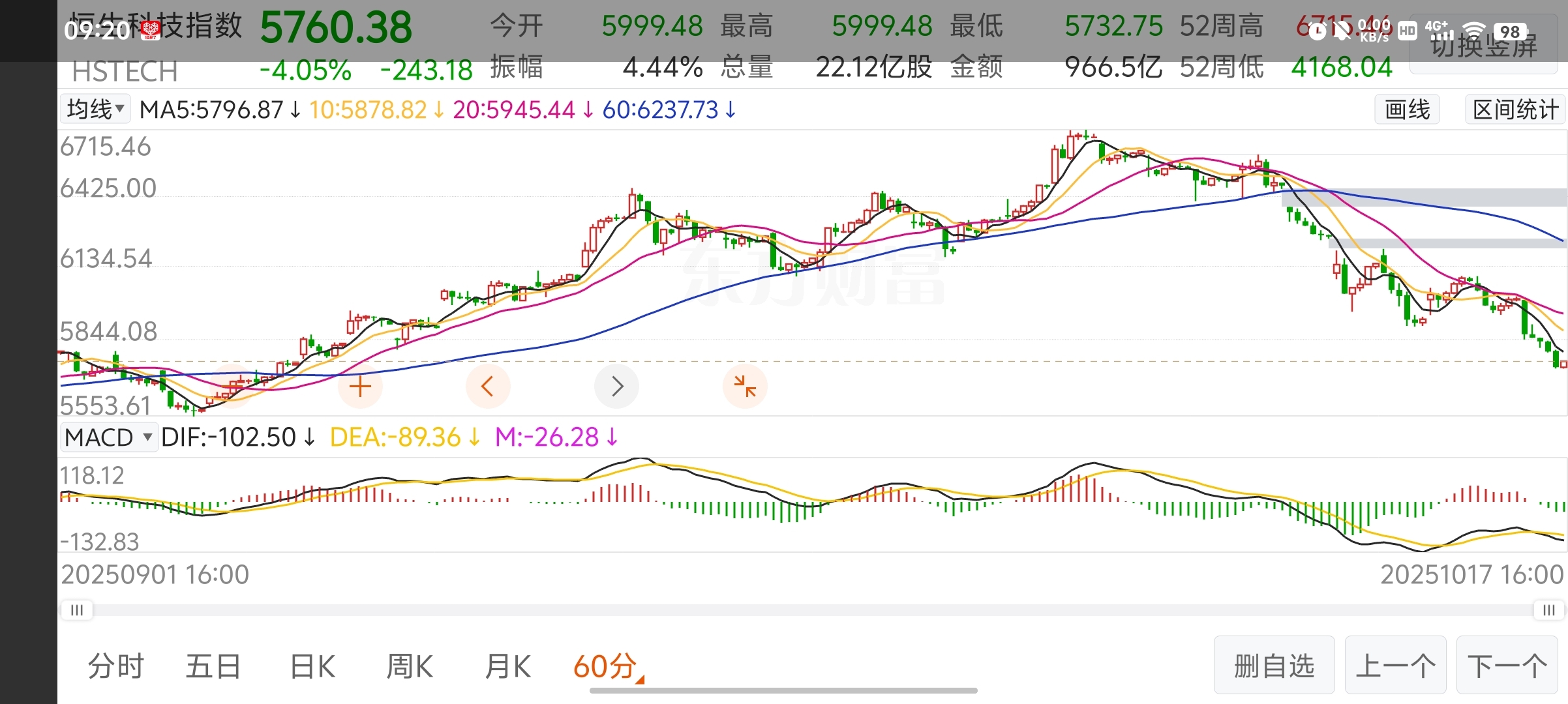Viewport: 1568px width, 704px height.
Task: Toggle screen orientation with 切换竖屏
Action: 1483,46
